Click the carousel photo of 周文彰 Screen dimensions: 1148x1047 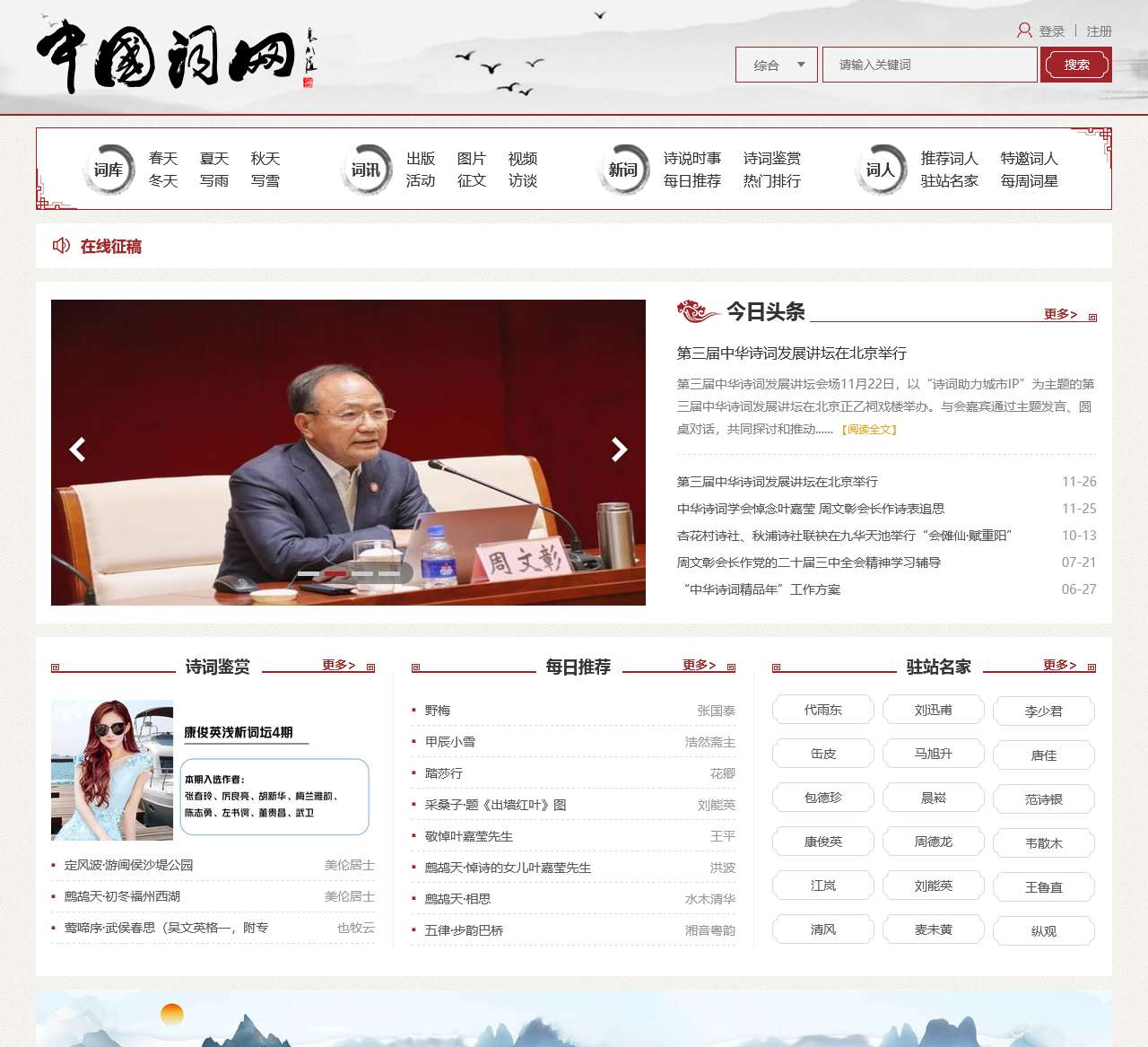348,452
